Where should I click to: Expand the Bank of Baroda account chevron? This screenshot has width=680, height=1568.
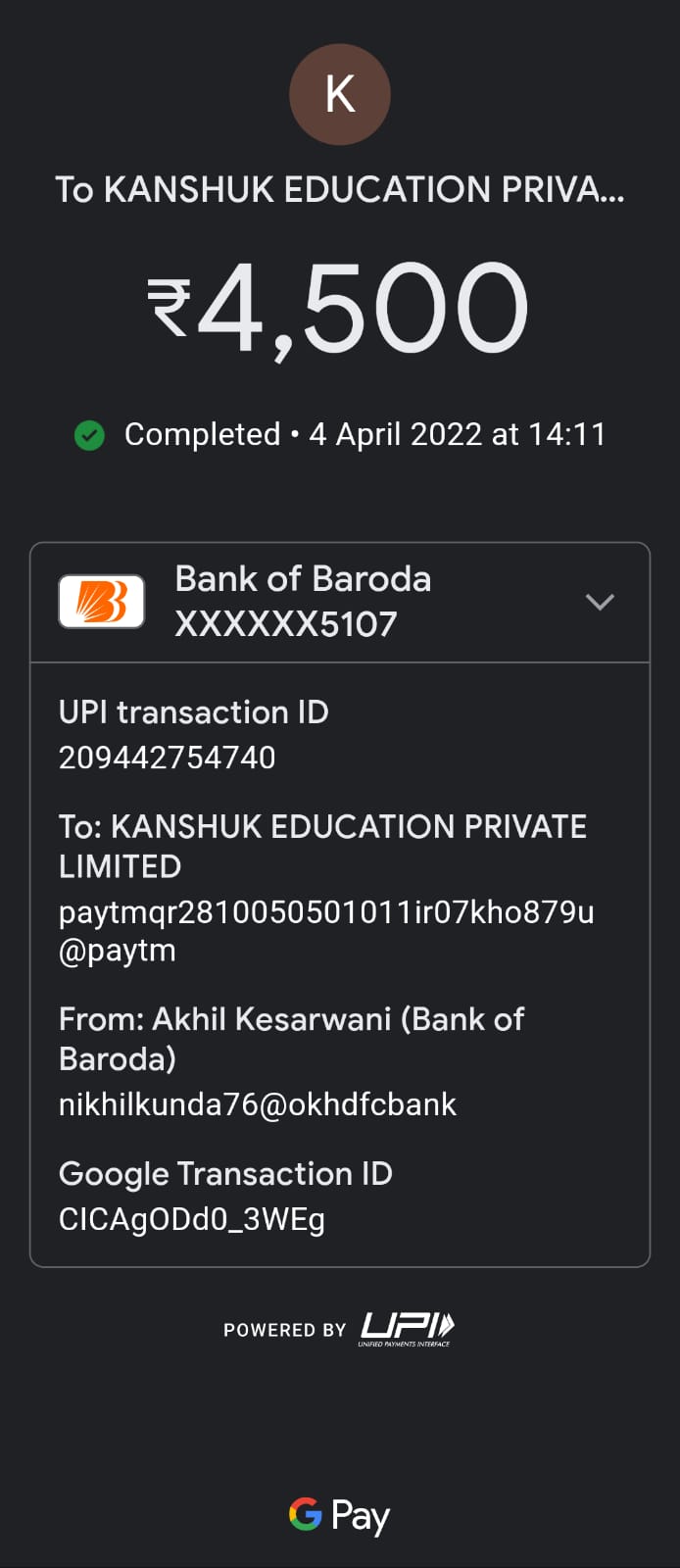[600, 602]
